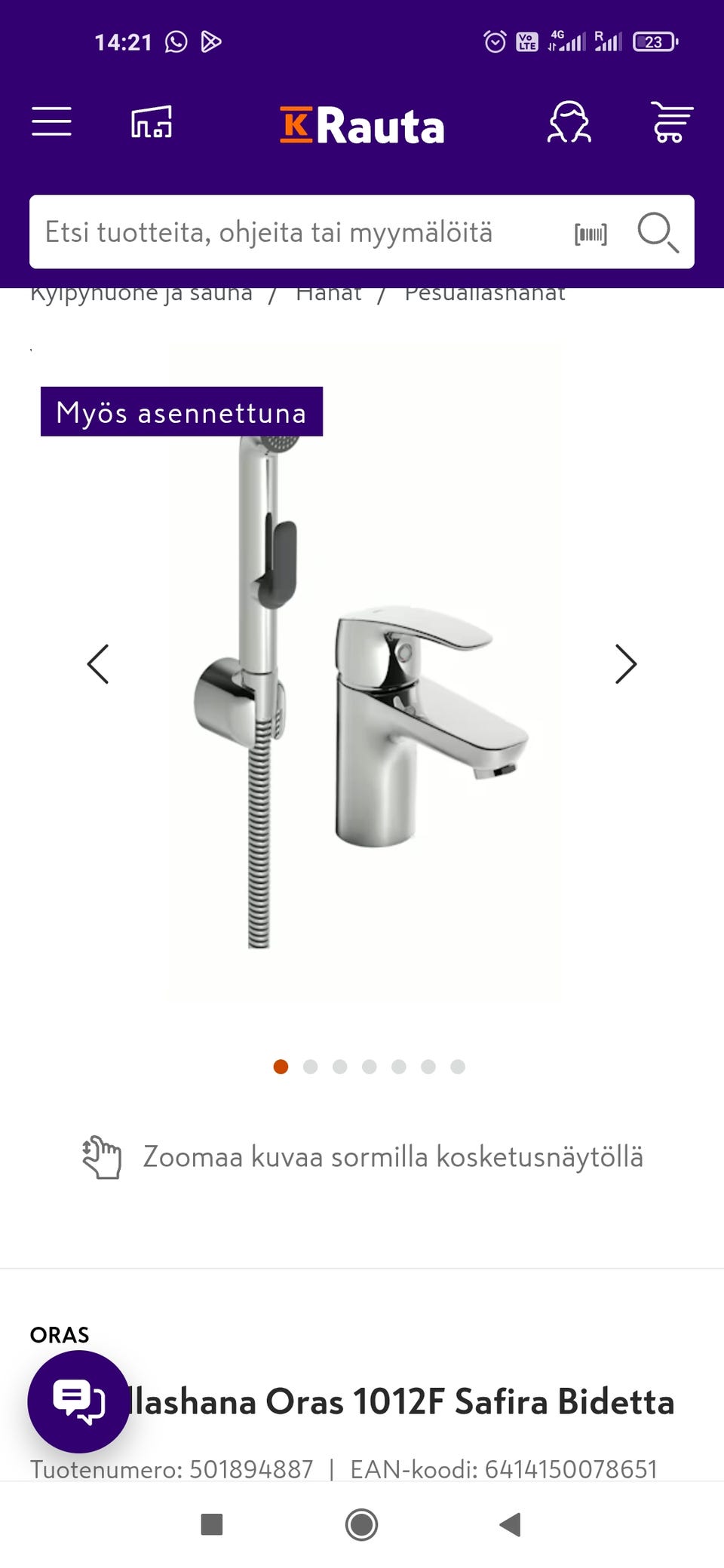This screenshot has width=724, height=1568.
Task: Focus the 'Etsi tuotteita' search field
Action: 302,232
